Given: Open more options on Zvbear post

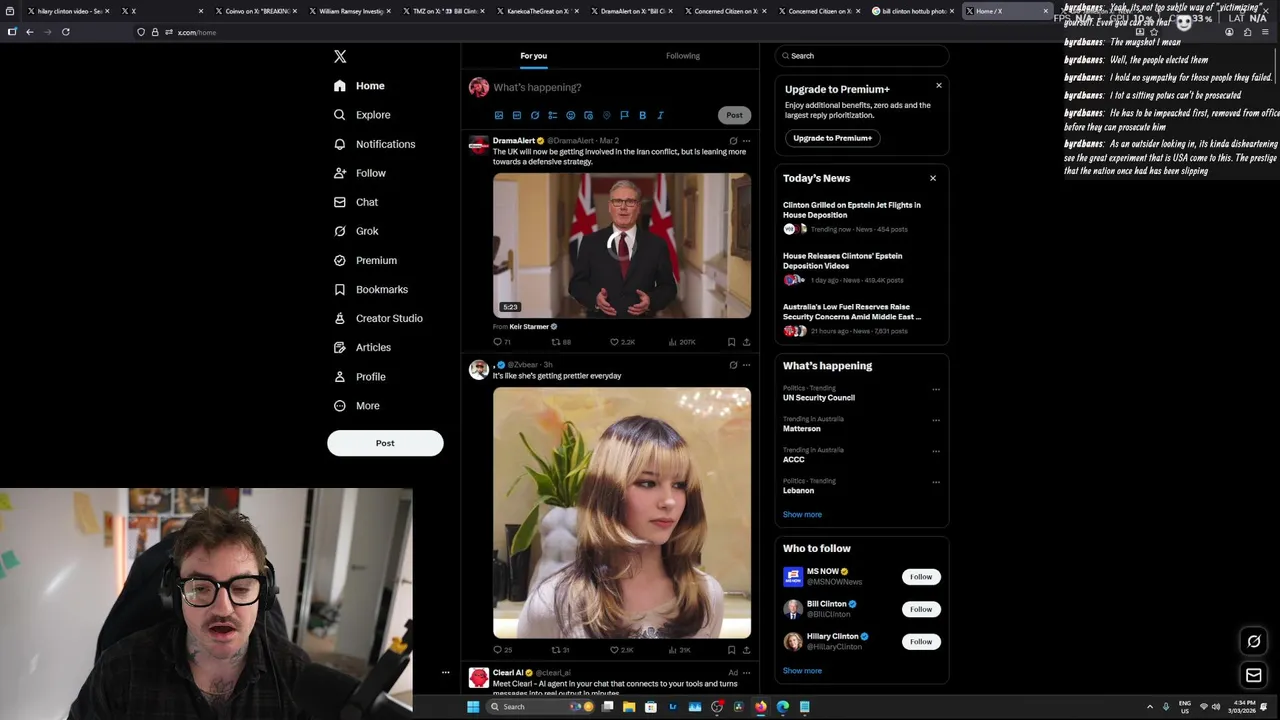Looking at the screenshot, I should point(746,365).
